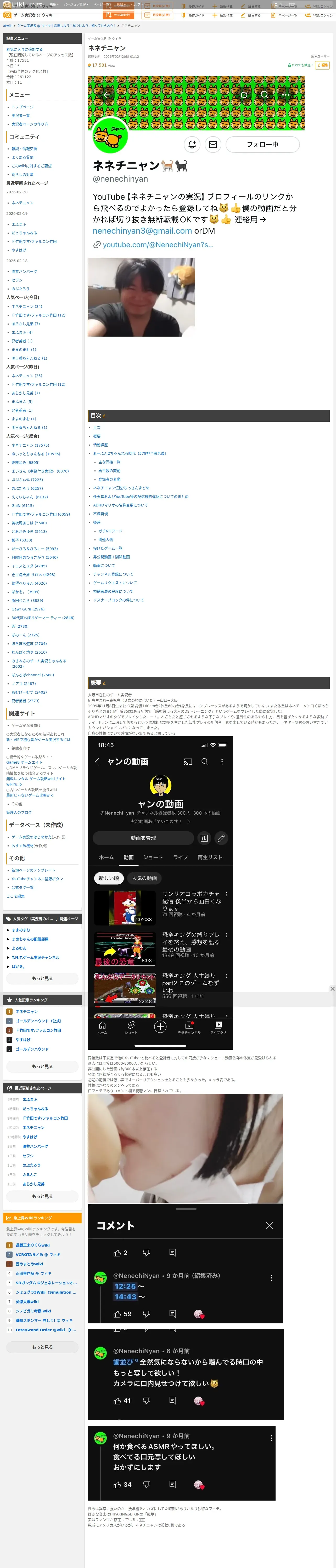Open chevron next to 実況動画あげていきます！
Viewport: 336px width, 1568px height.
[x=188, y=821]
